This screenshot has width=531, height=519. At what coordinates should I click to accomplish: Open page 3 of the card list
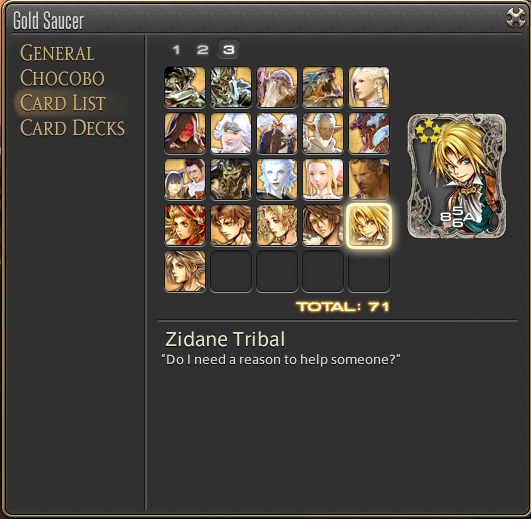[x=229, y=50]
